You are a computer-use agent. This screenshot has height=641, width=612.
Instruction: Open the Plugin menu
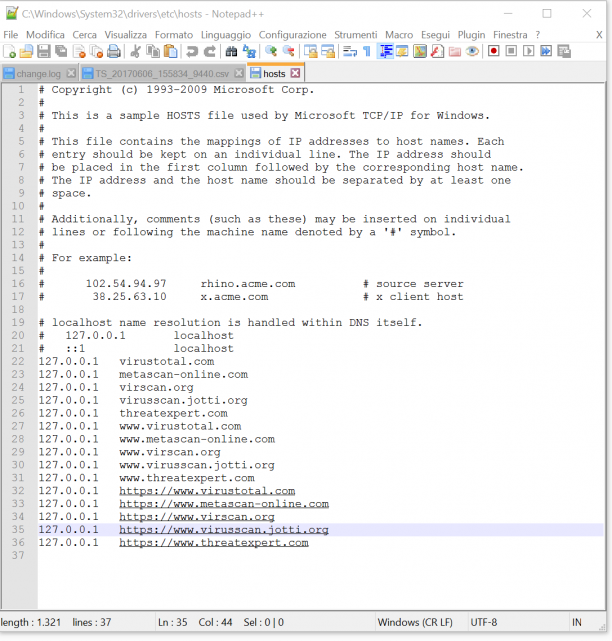[x=471, y=35]
